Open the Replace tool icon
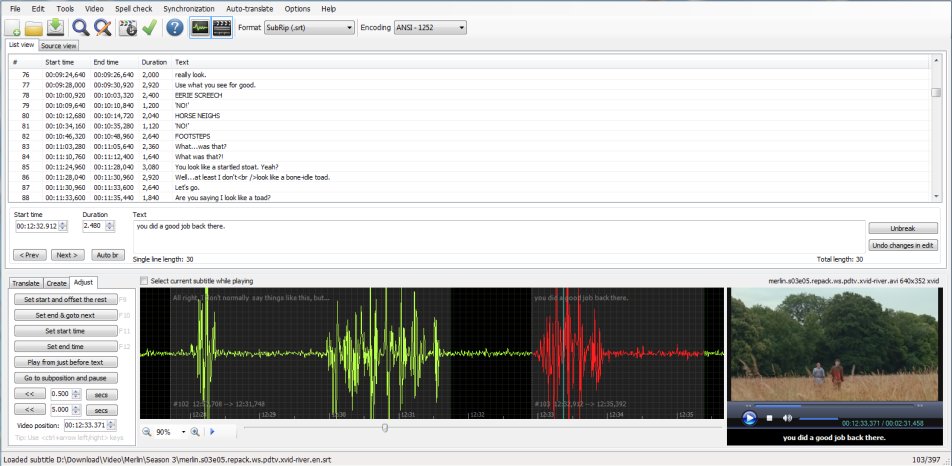 101,28
